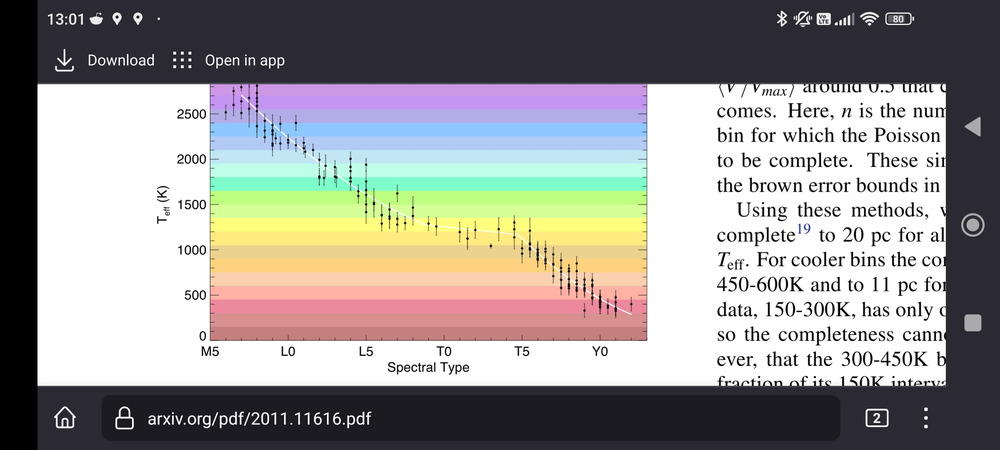Image resolution: width=1000 pixels, height=450 pixels.
Task: Tap the Download arrow icon
Action: tap(64, 61)
